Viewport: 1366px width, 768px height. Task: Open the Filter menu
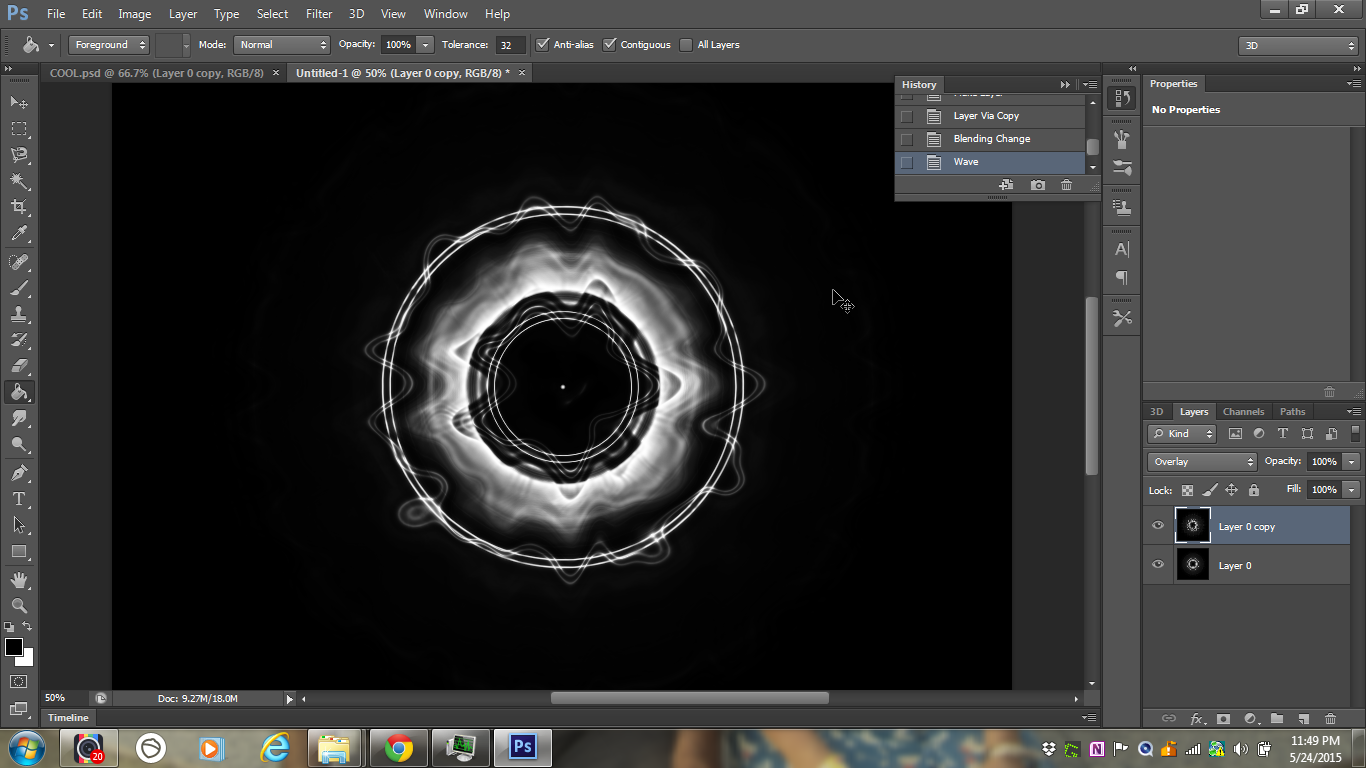(x=319, y=14)
